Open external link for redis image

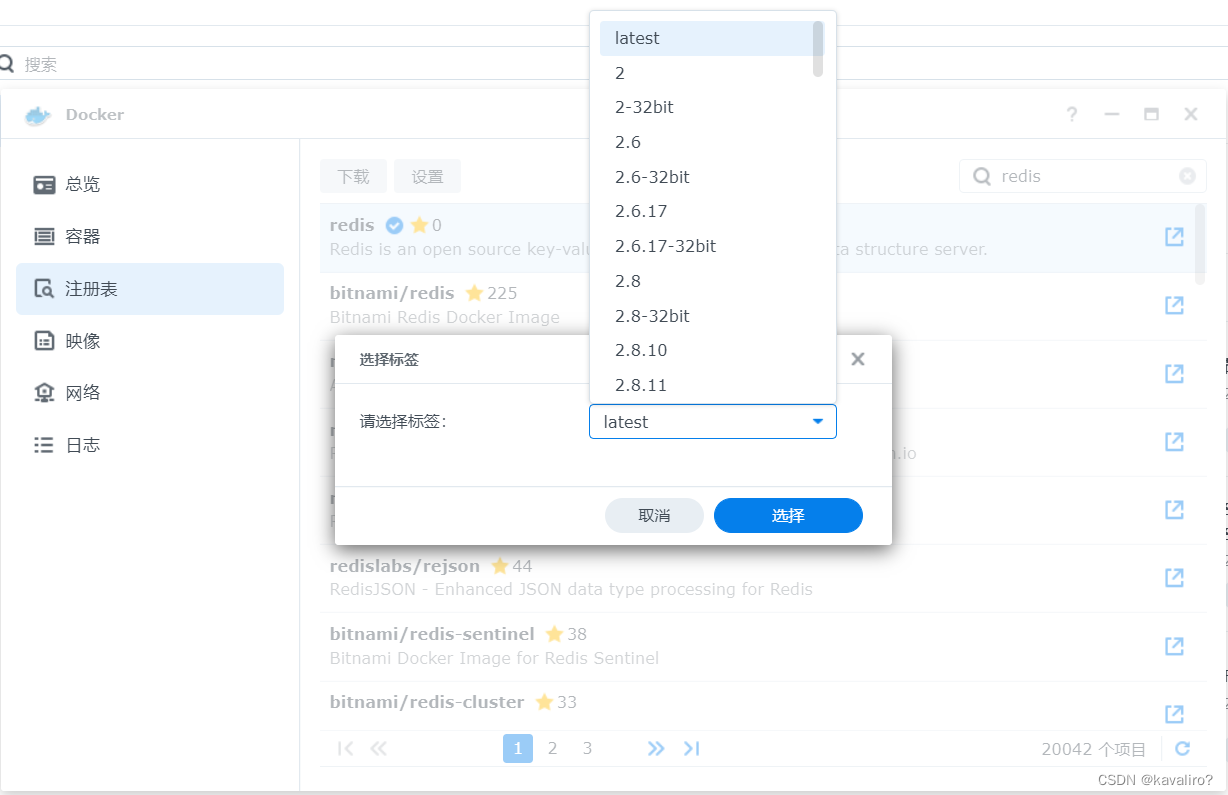click(x=1174, y=237)
